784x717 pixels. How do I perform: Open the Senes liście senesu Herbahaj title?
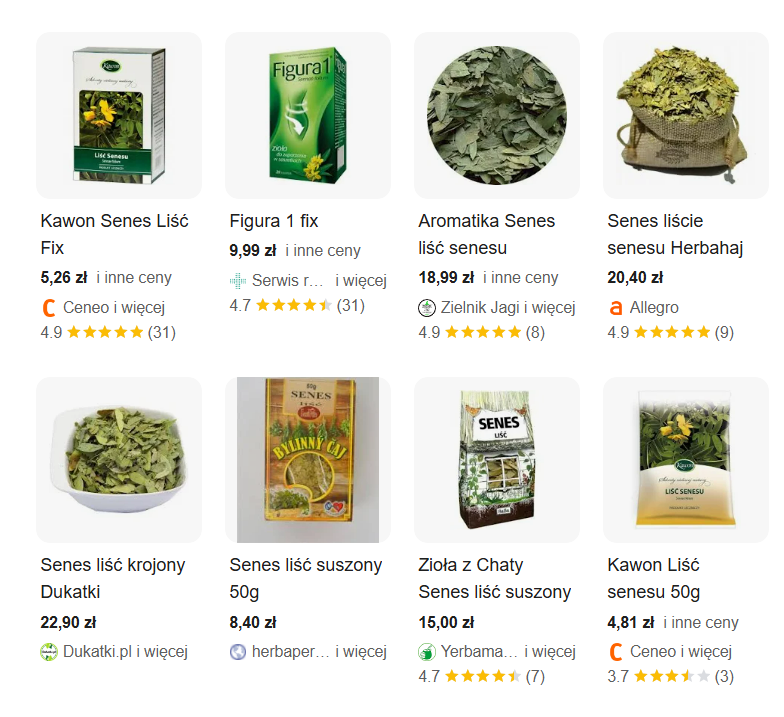(676, 234)
